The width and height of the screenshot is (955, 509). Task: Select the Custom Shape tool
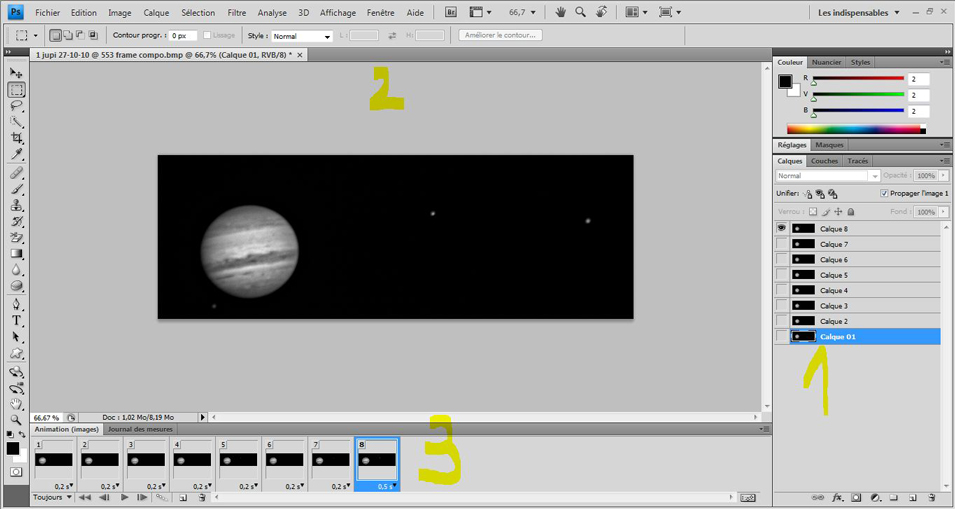click(16, 353)
